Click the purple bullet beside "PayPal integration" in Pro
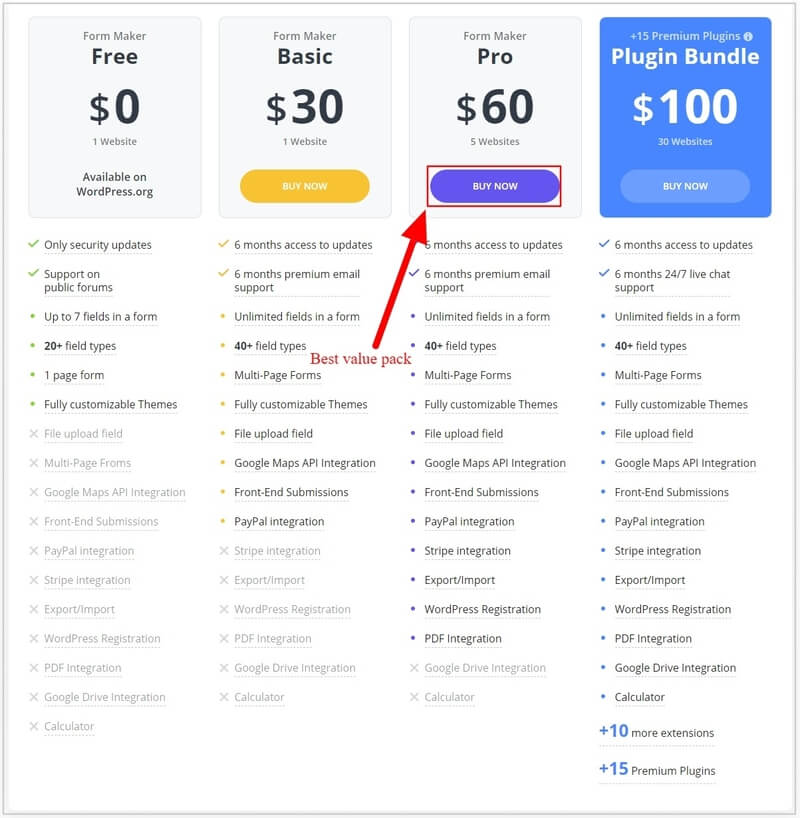This screenshot has height=818, width=800. [x=414, y=522]
